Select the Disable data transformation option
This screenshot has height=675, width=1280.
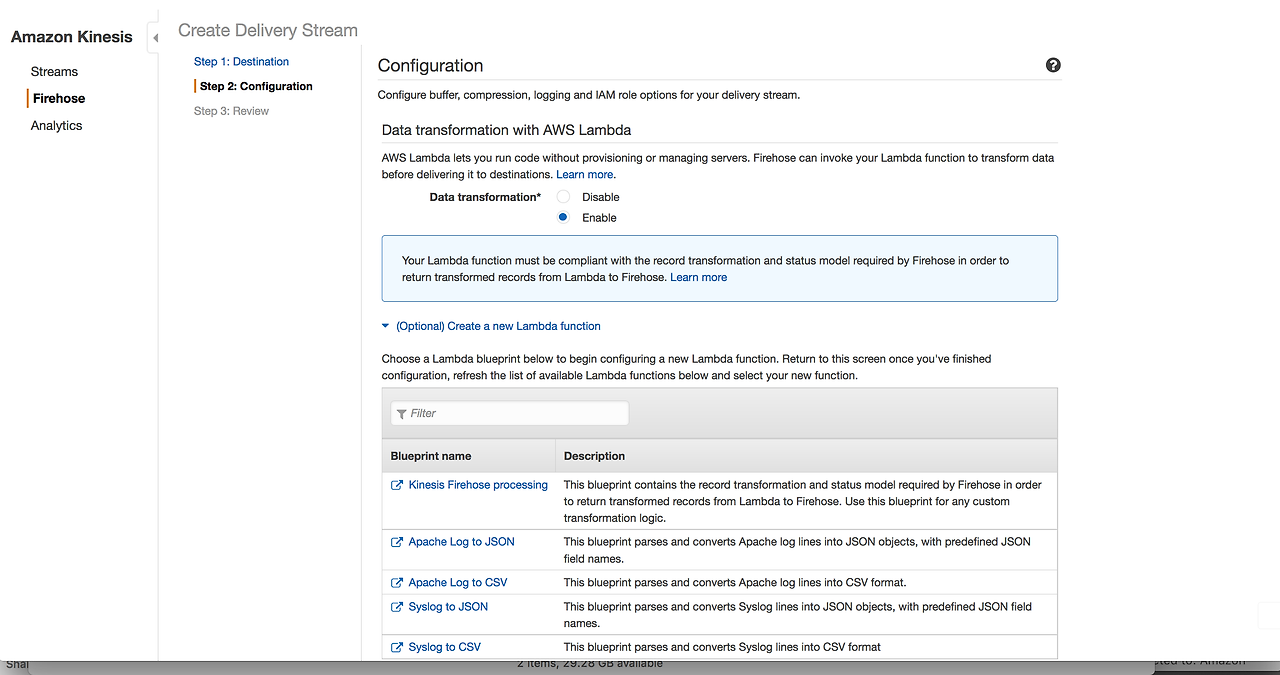564,197
